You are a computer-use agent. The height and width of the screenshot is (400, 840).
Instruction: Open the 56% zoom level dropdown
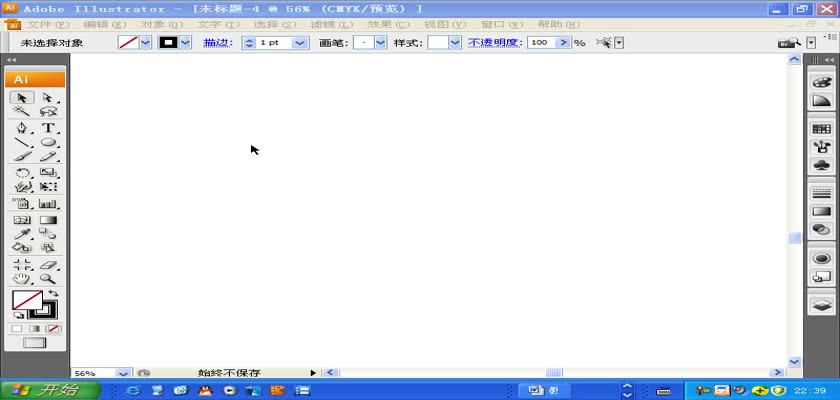click(123, 373)
